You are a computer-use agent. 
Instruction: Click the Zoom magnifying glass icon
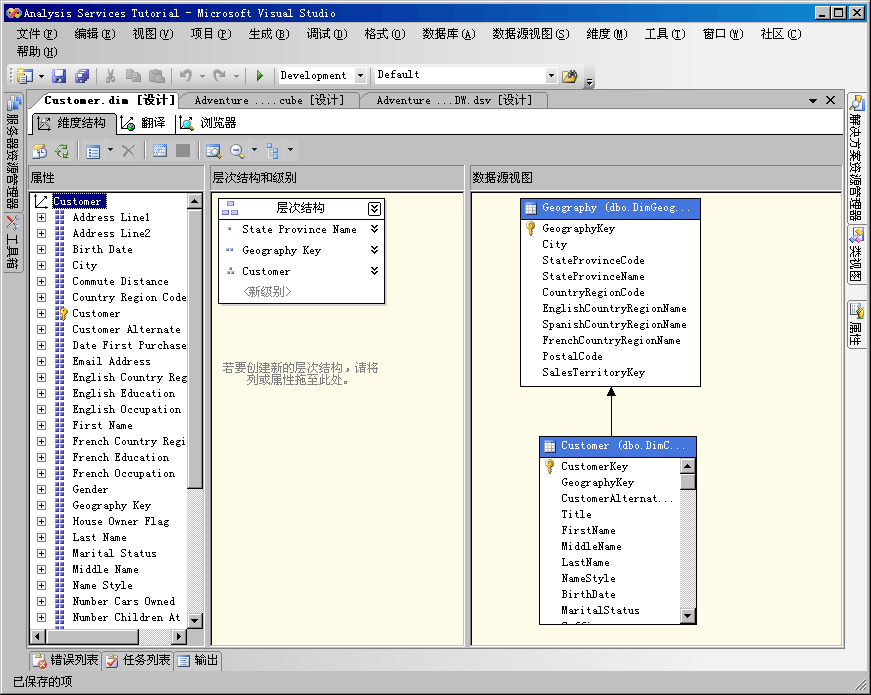click(238, 151)
